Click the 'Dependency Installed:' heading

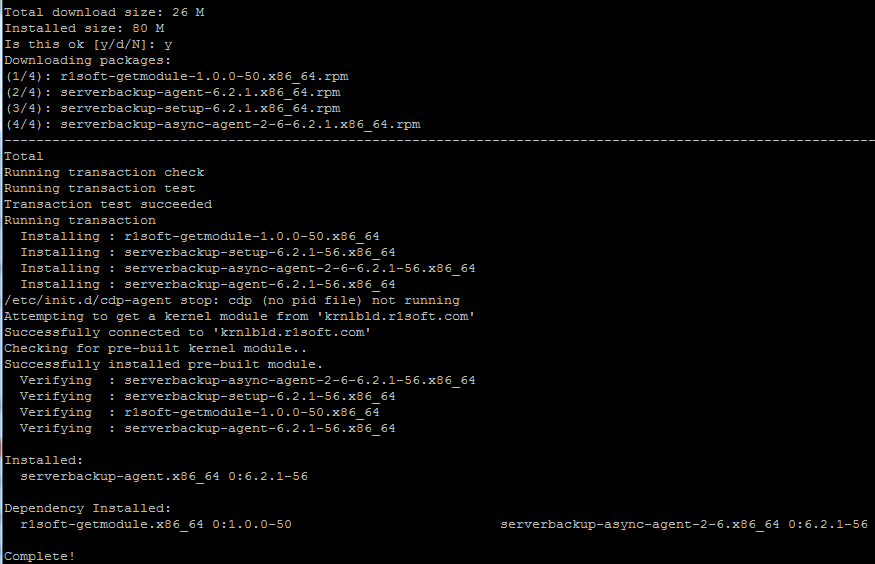click(x=88, y=508)
